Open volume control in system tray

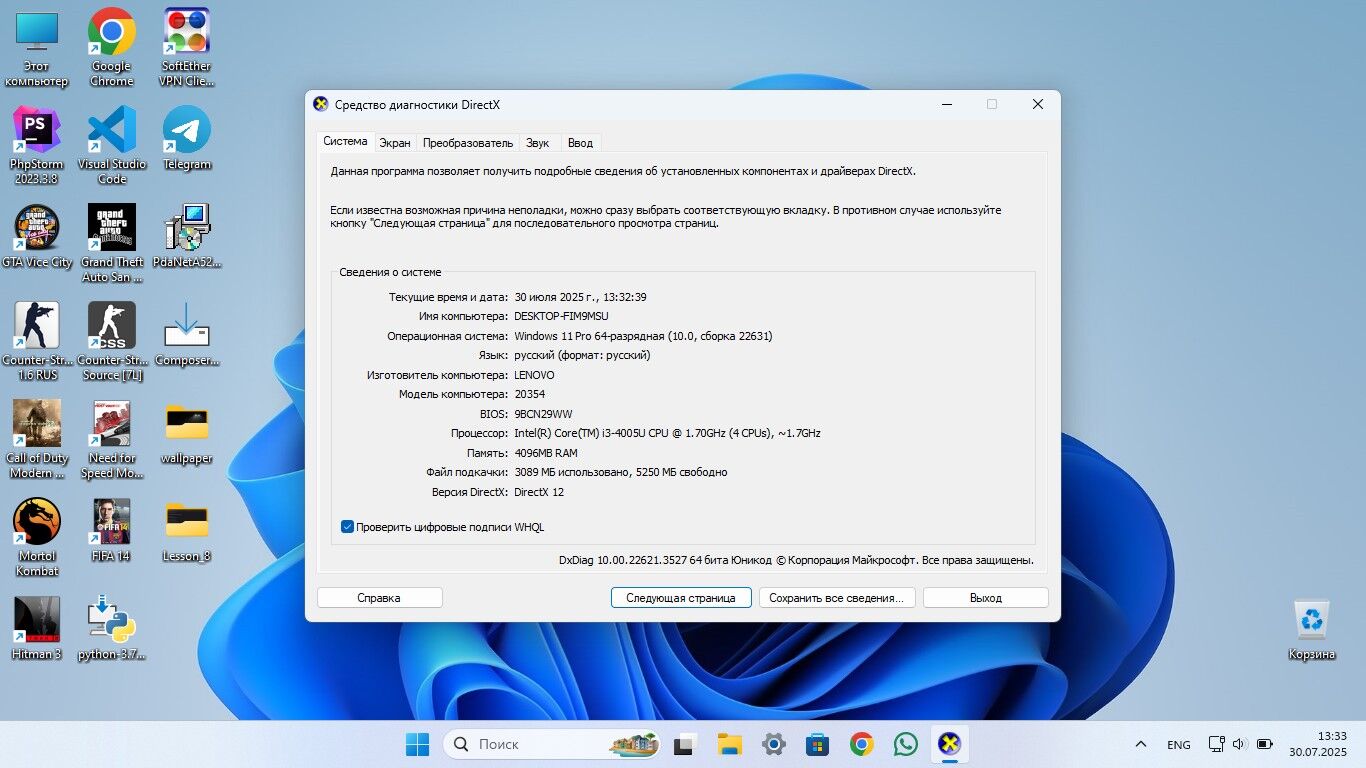point(1239,744)
